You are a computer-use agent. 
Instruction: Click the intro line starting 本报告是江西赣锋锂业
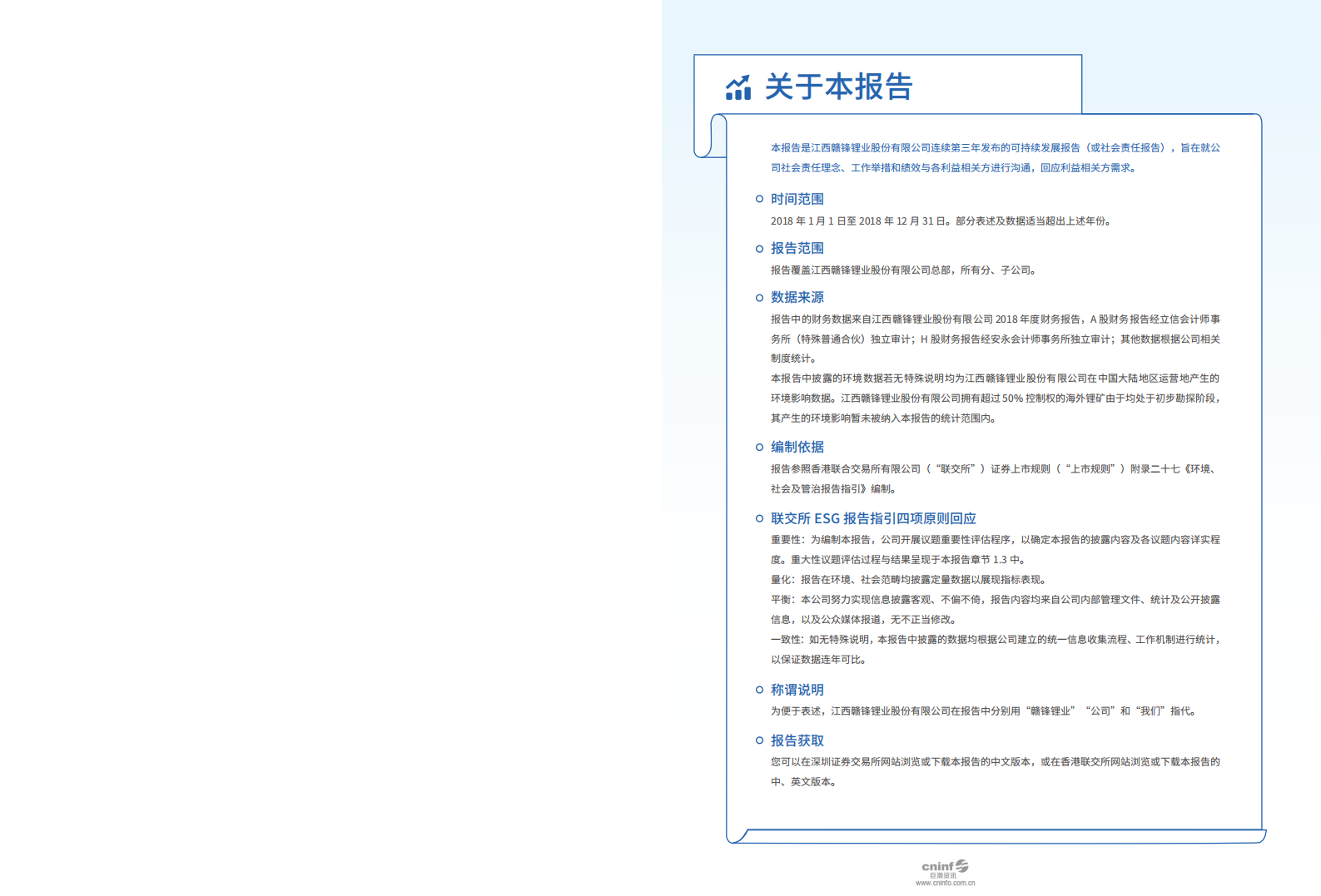(x=996, y=148)
